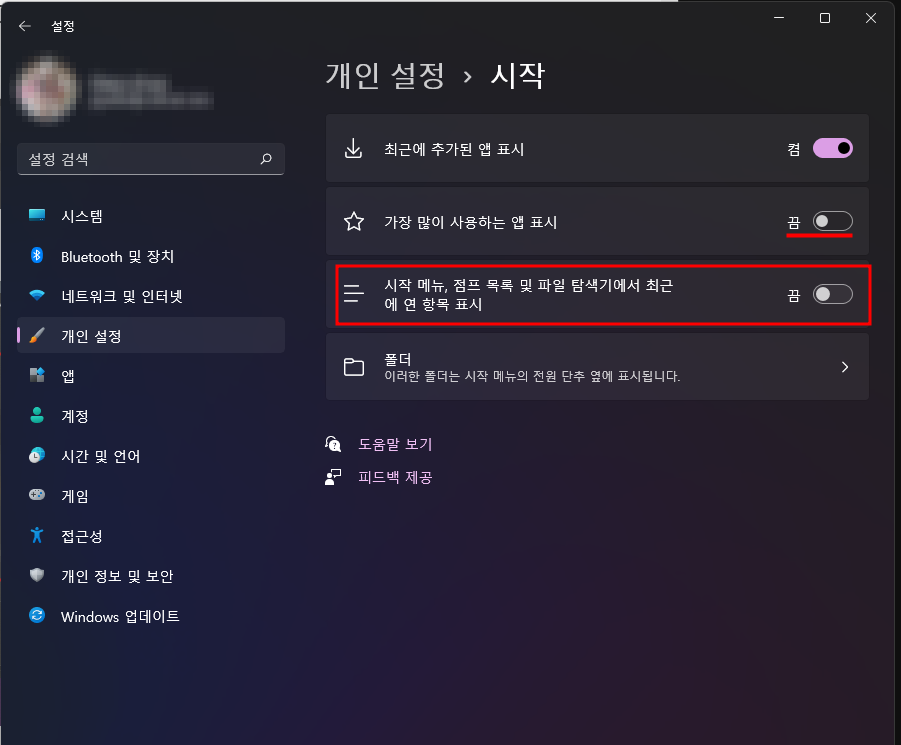The height and width of the screenshot is (745, 901).
Task: Click the Windows Update refresh icon
Action: pos(37,615)
